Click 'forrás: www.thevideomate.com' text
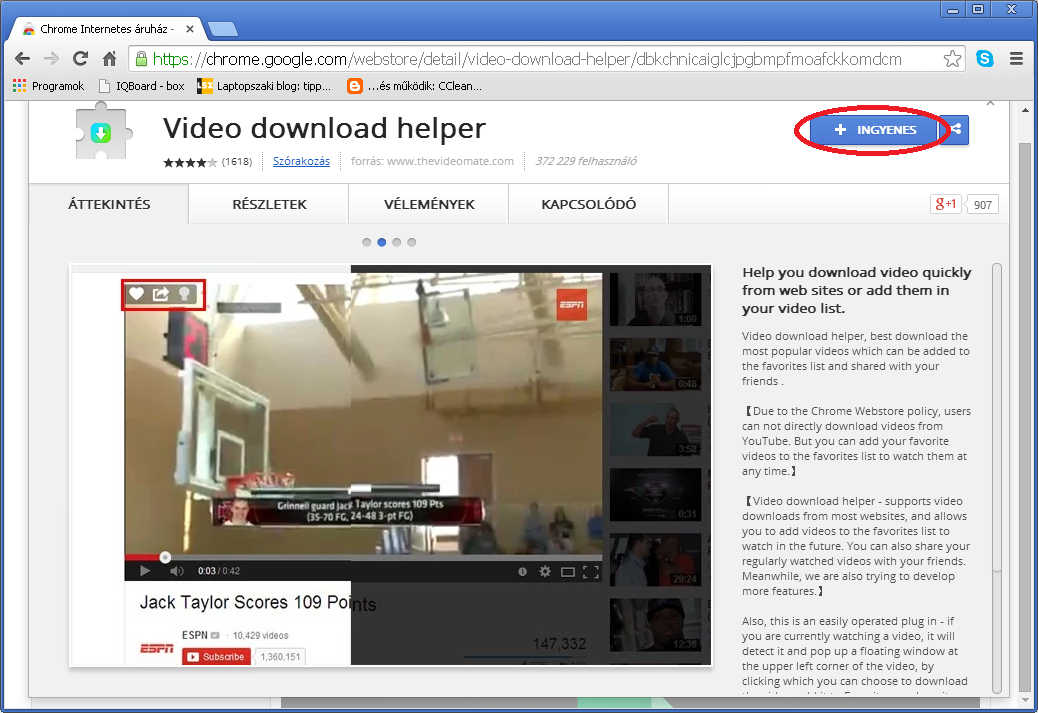This screenshot has height=713, width=1038. 432,161
